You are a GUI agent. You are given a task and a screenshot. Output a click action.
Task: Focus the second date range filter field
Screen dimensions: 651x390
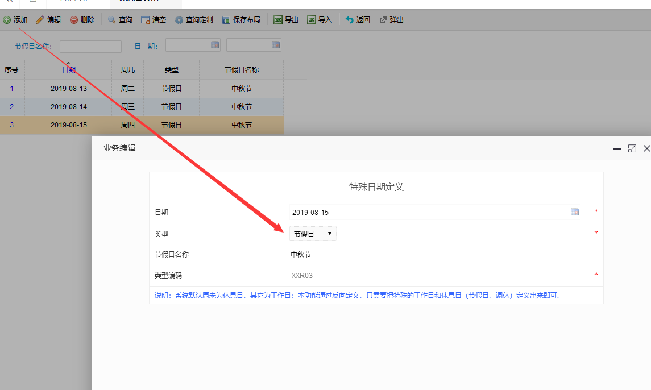(x=254, y=45)
